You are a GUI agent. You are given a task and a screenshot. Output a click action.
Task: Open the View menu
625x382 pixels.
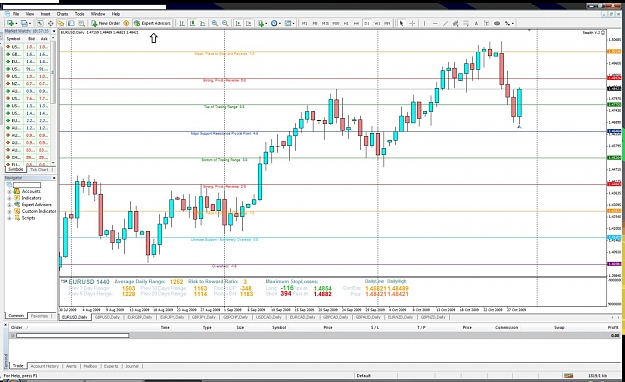[x=30, y=14]
